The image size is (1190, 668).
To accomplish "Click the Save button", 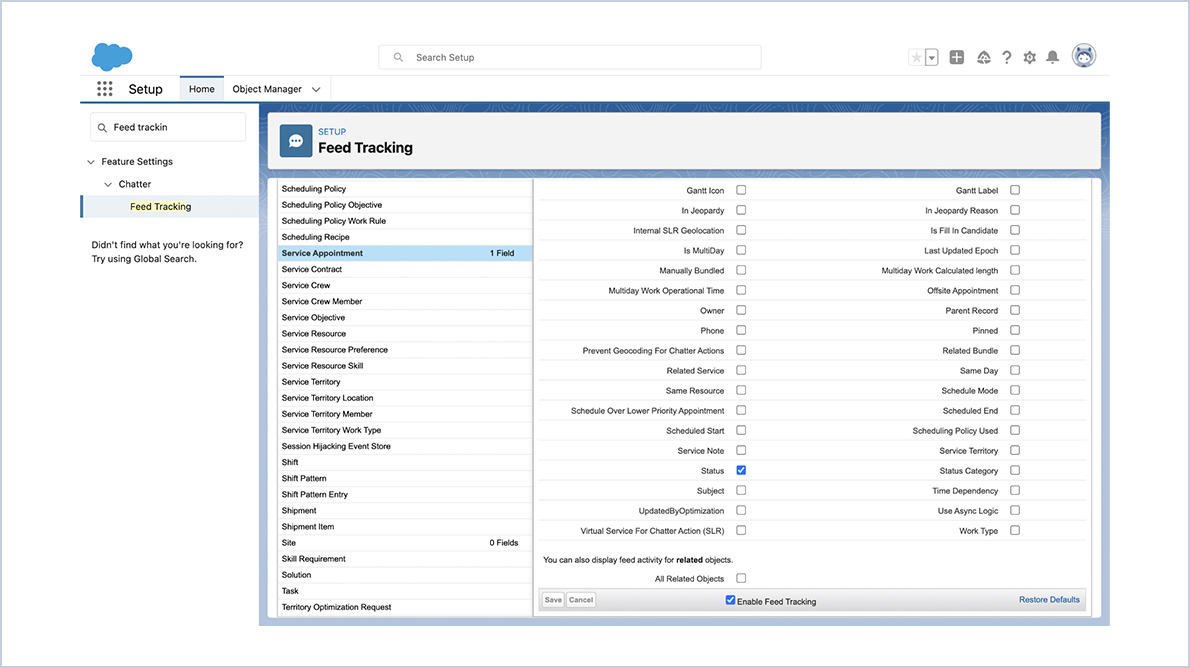I will point(553,599).
